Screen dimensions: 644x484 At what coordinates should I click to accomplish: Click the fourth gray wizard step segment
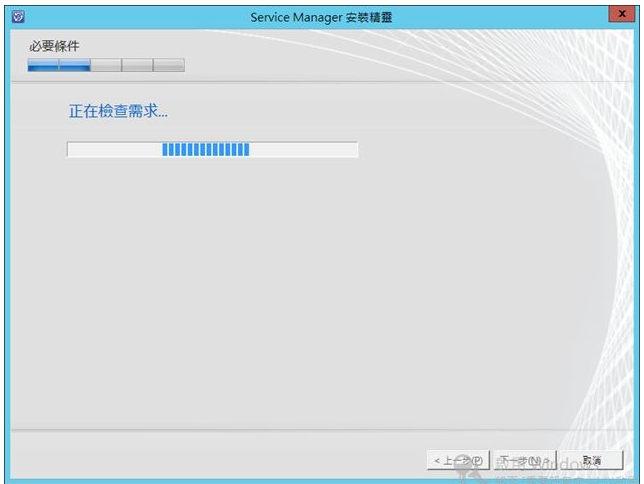click(x=137, y=65)
